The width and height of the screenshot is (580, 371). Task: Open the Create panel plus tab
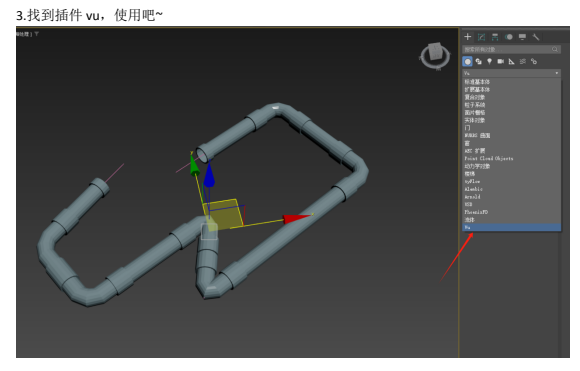(x=468, y=37)
